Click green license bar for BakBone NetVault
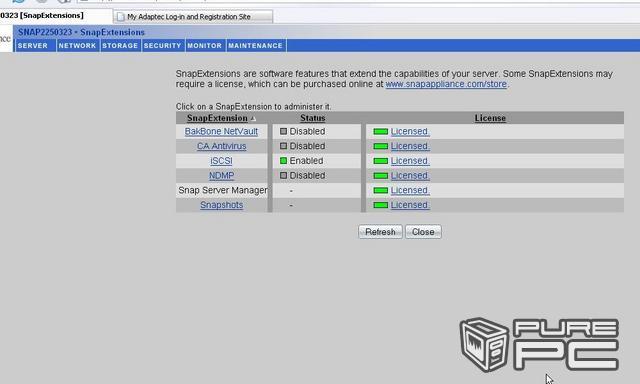This screenshot has width=640, height=384. click(x=380, y=132)
